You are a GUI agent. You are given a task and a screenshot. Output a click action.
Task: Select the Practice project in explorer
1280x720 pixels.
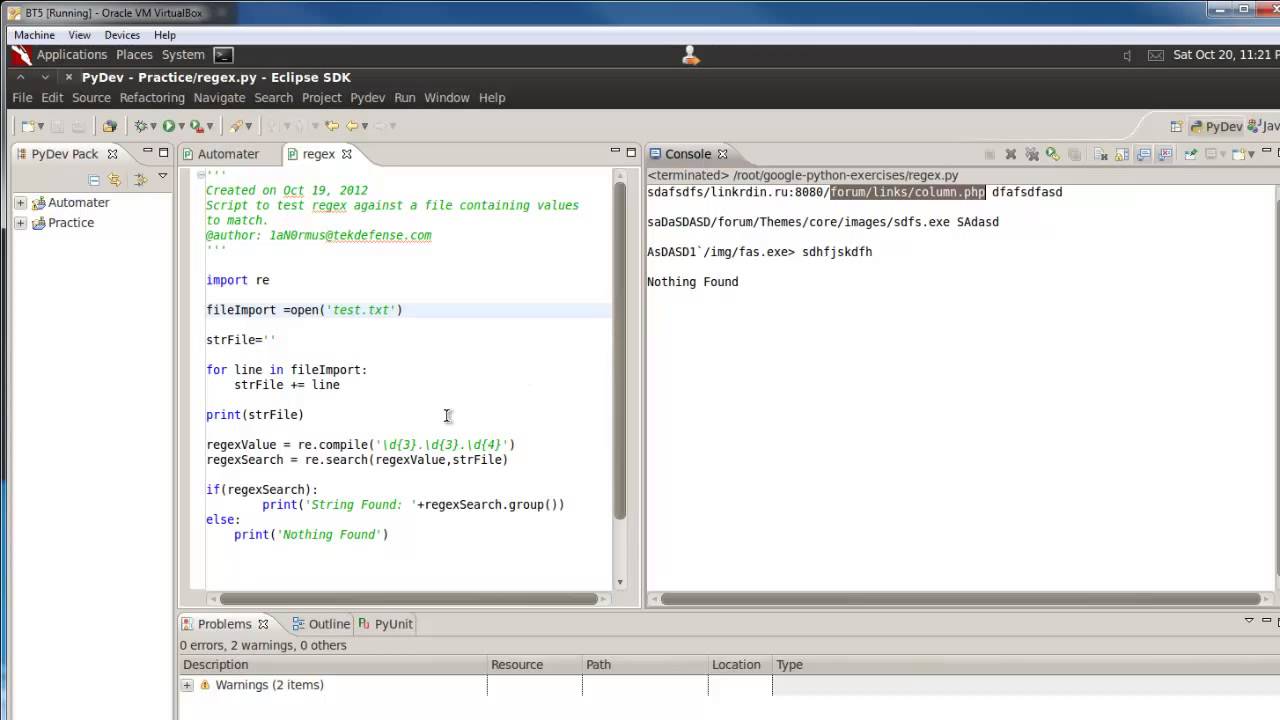click(x=71, y=223)
